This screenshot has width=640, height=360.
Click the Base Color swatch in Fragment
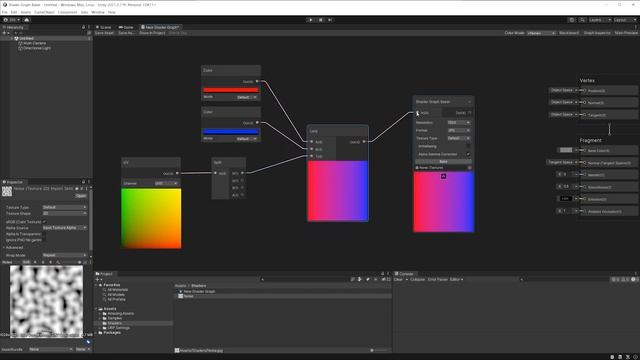coord(566,150)
